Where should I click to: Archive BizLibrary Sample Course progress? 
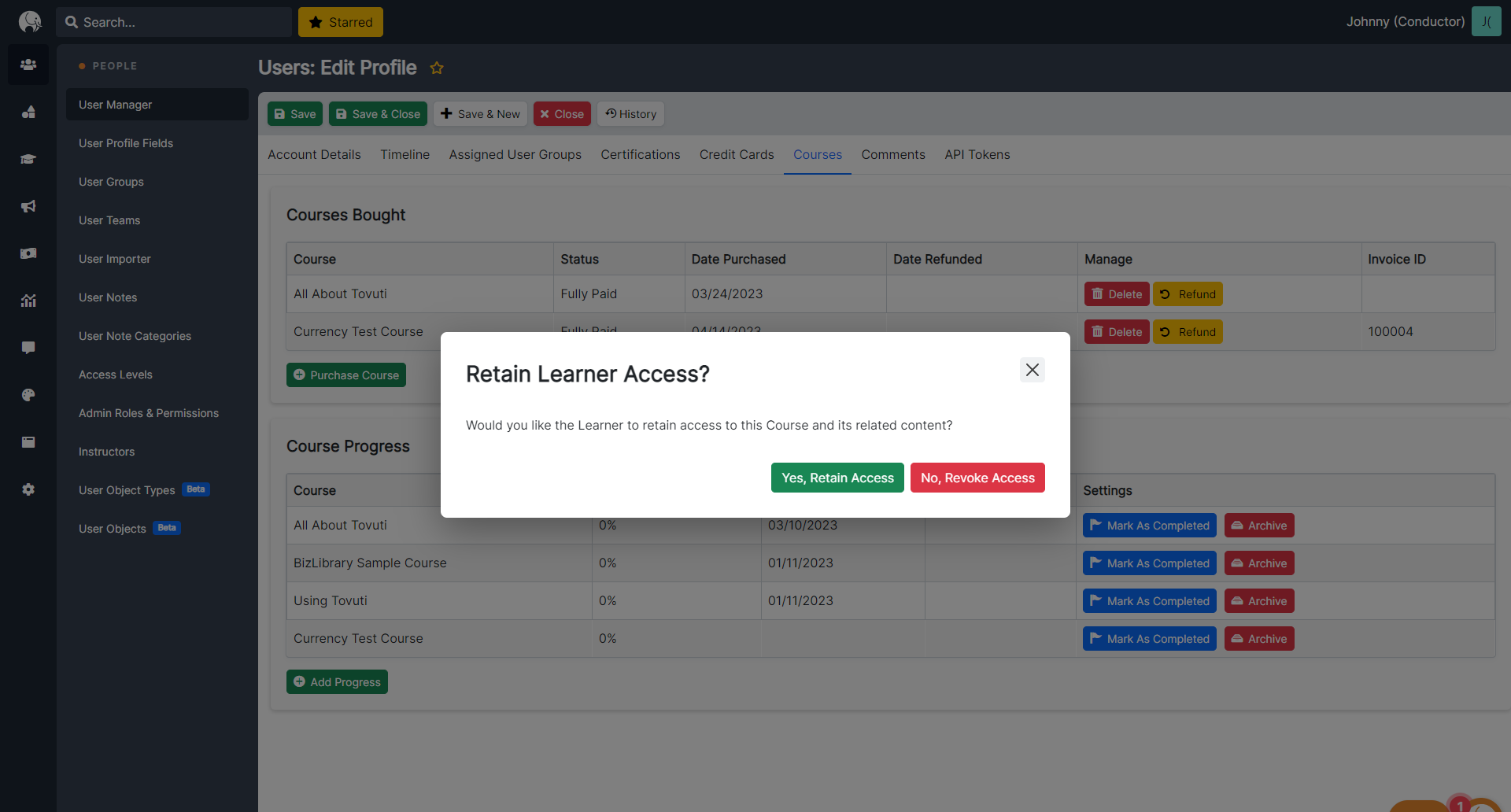point(1259,563)
